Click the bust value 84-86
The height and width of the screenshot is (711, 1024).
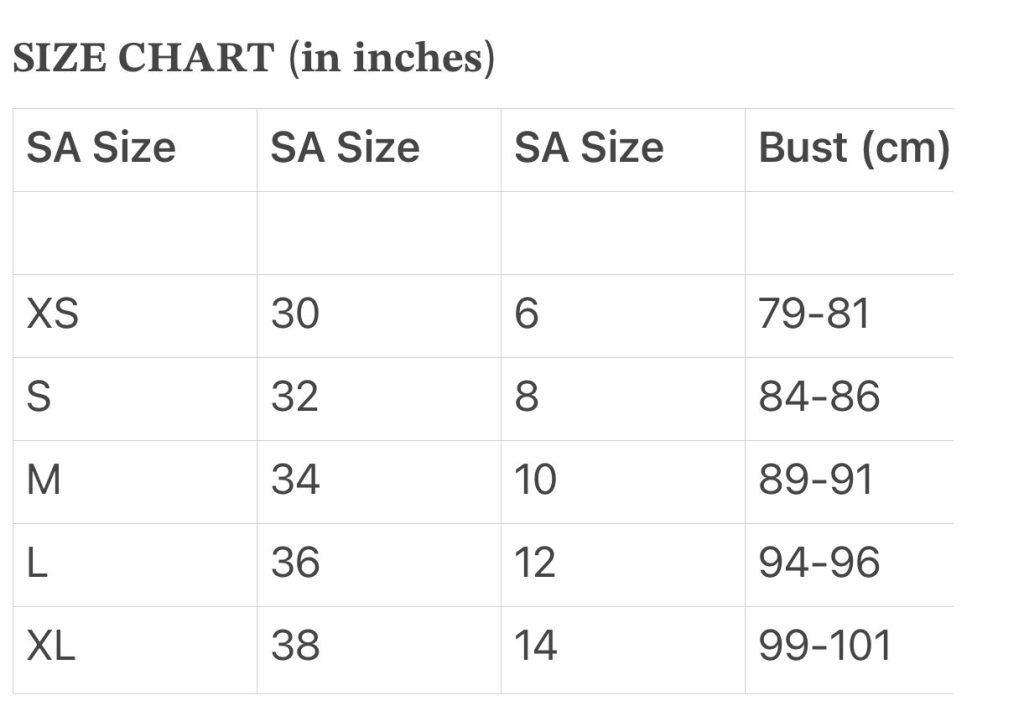coord(819,397)
